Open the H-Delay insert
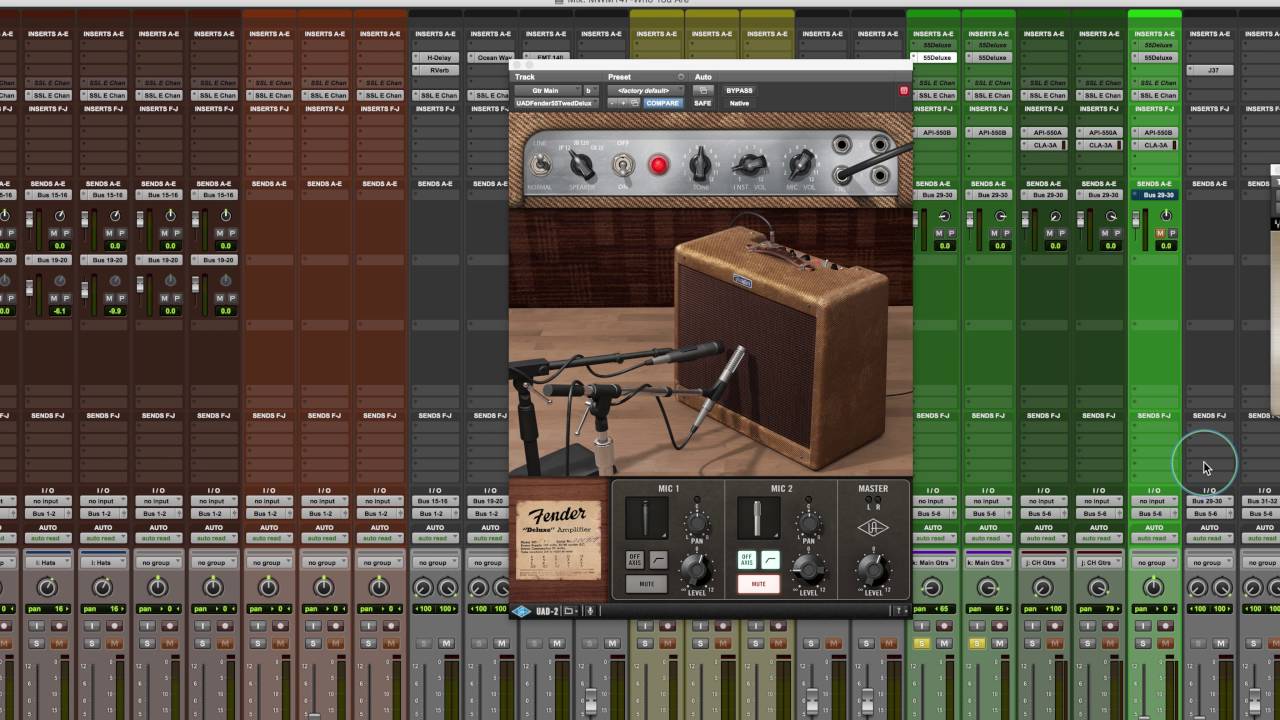 coord(438,58)
